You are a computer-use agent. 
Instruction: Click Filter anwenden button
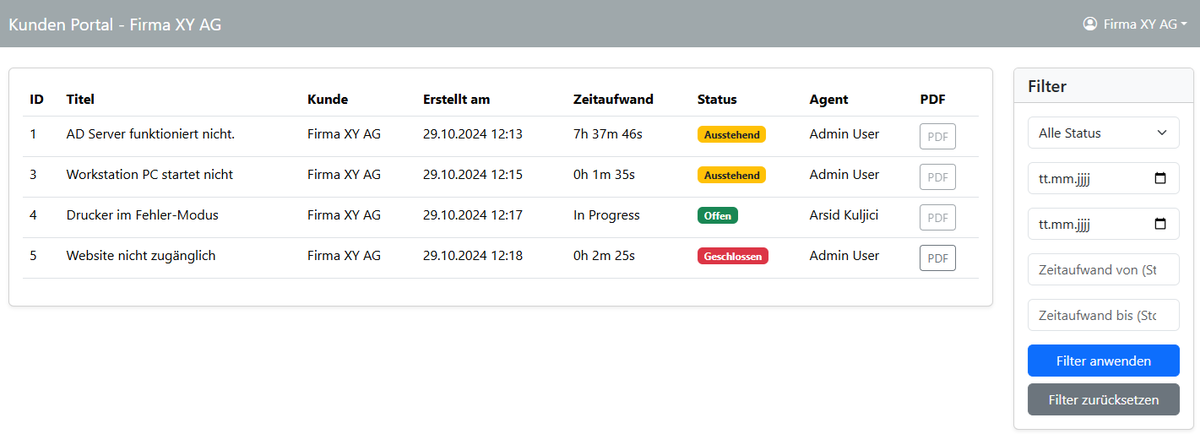[1103, 360]
